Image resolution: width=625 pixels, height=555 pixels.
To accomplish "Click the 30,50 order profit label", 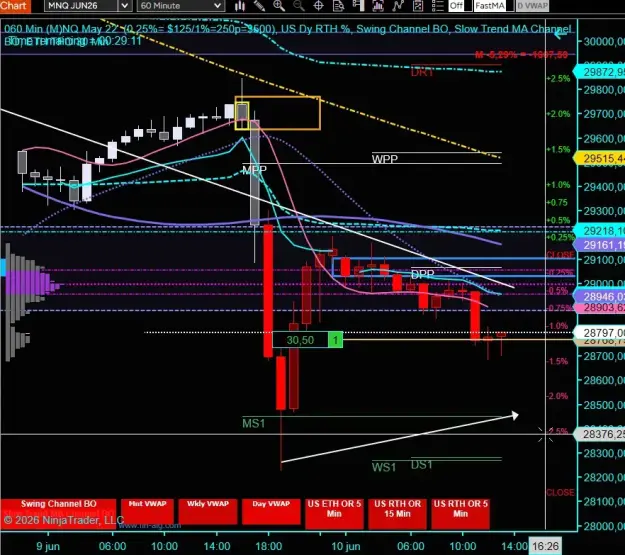I will (301, 340).
